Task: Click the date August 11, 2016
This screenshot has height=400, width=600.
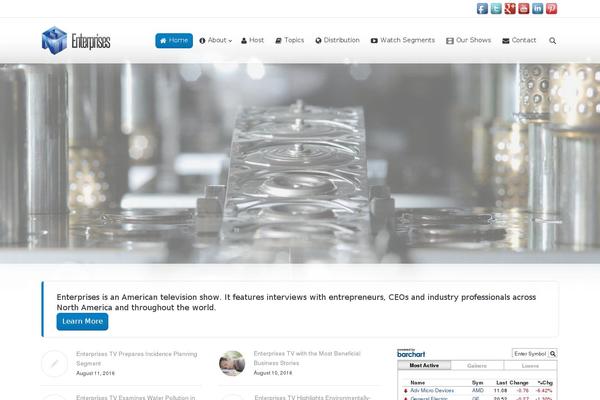Action: point(95,373)
